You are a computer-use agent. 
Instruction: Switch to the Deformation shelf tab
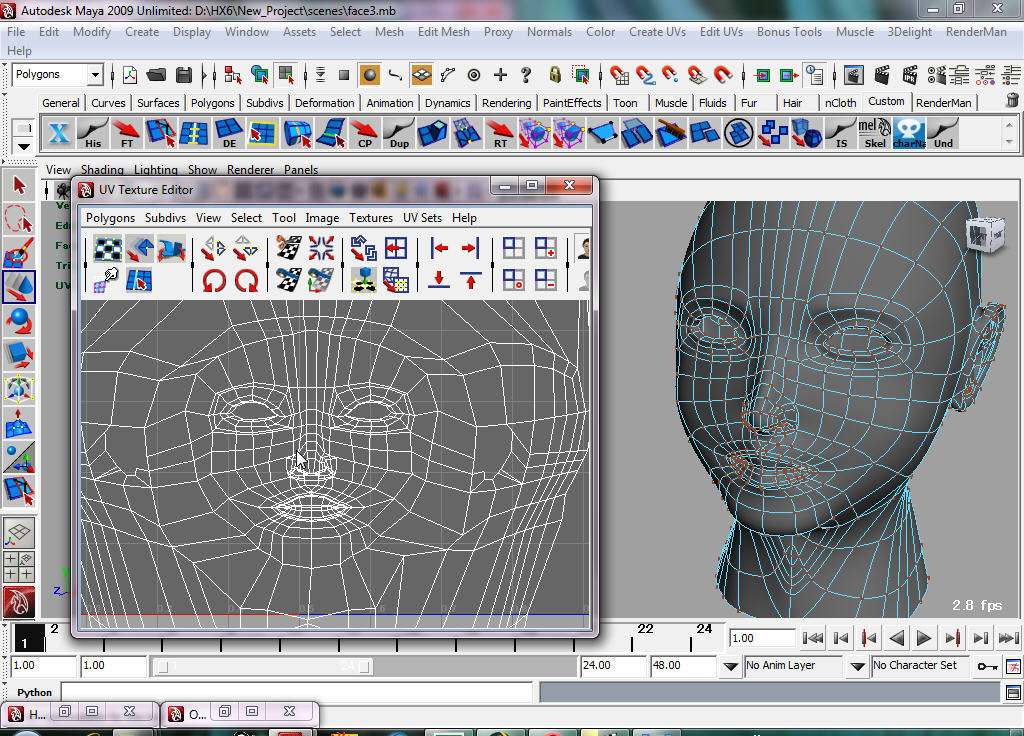pyautogui.click(x=325, y=103)
